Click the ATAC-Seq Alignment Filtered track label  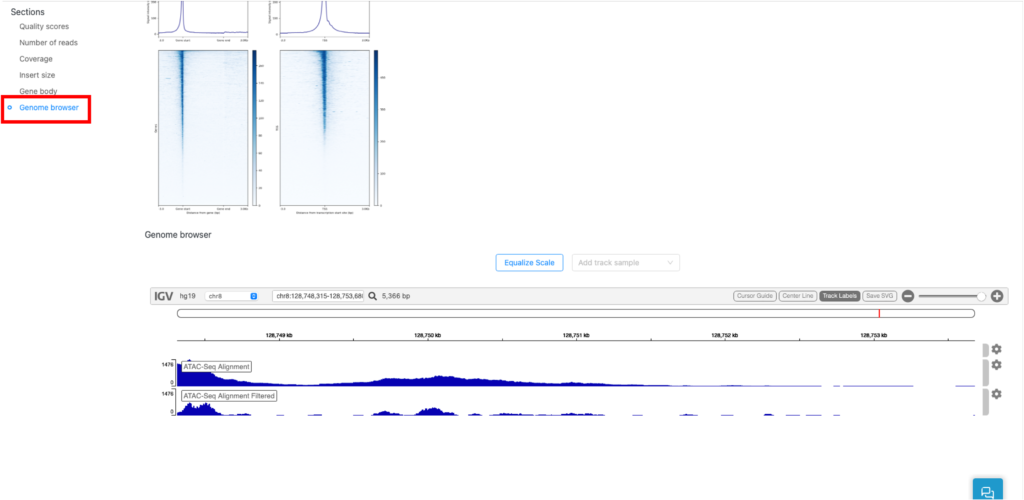coord(229,396)
